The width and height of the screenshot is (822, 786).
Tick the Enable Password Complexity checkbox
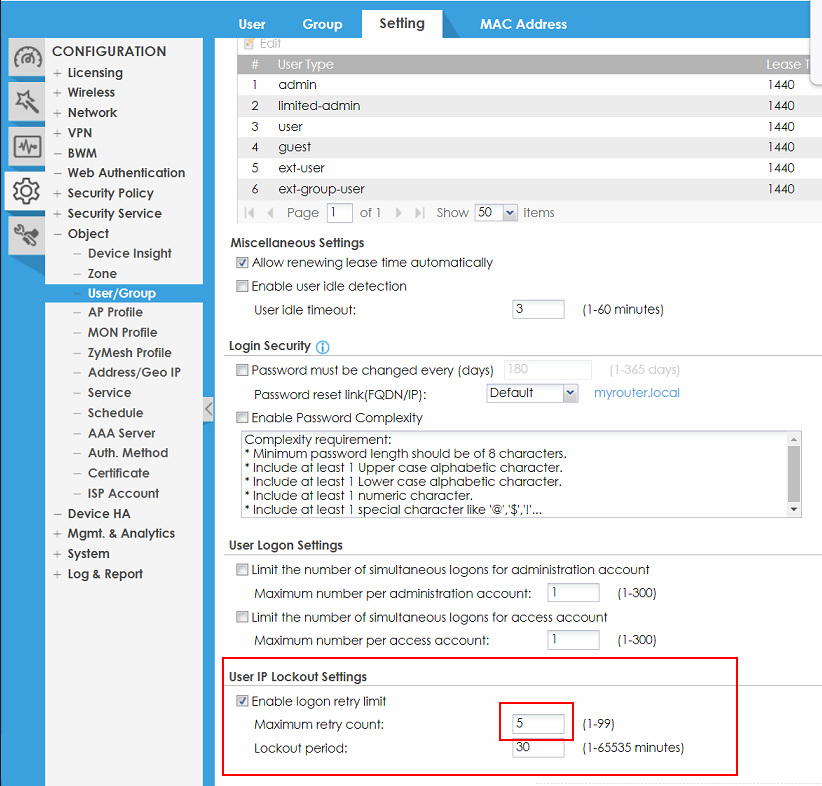click(x=242, y=417)
